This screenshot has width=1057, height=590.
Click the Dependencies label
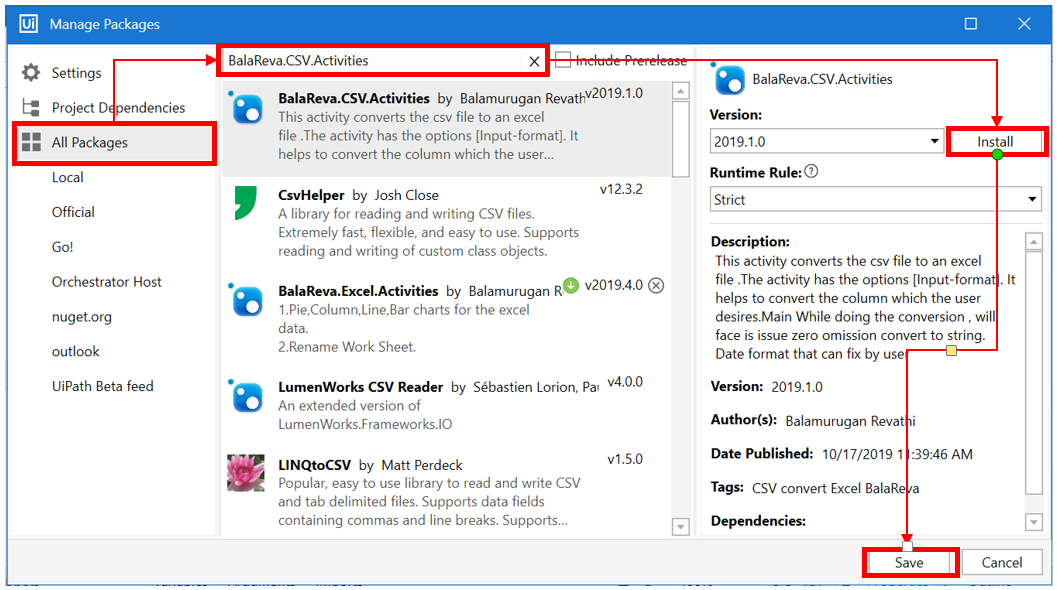coord(758,521)
